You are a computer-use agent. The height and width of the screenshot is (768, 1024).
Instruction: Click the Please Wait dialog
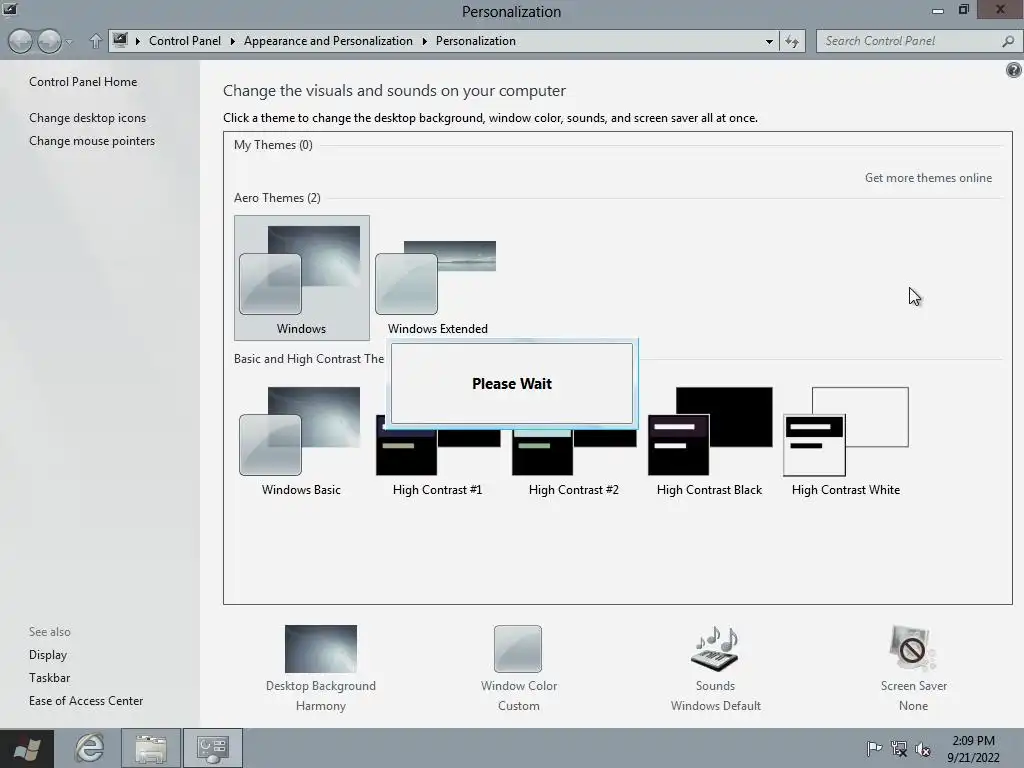(512, 383)
